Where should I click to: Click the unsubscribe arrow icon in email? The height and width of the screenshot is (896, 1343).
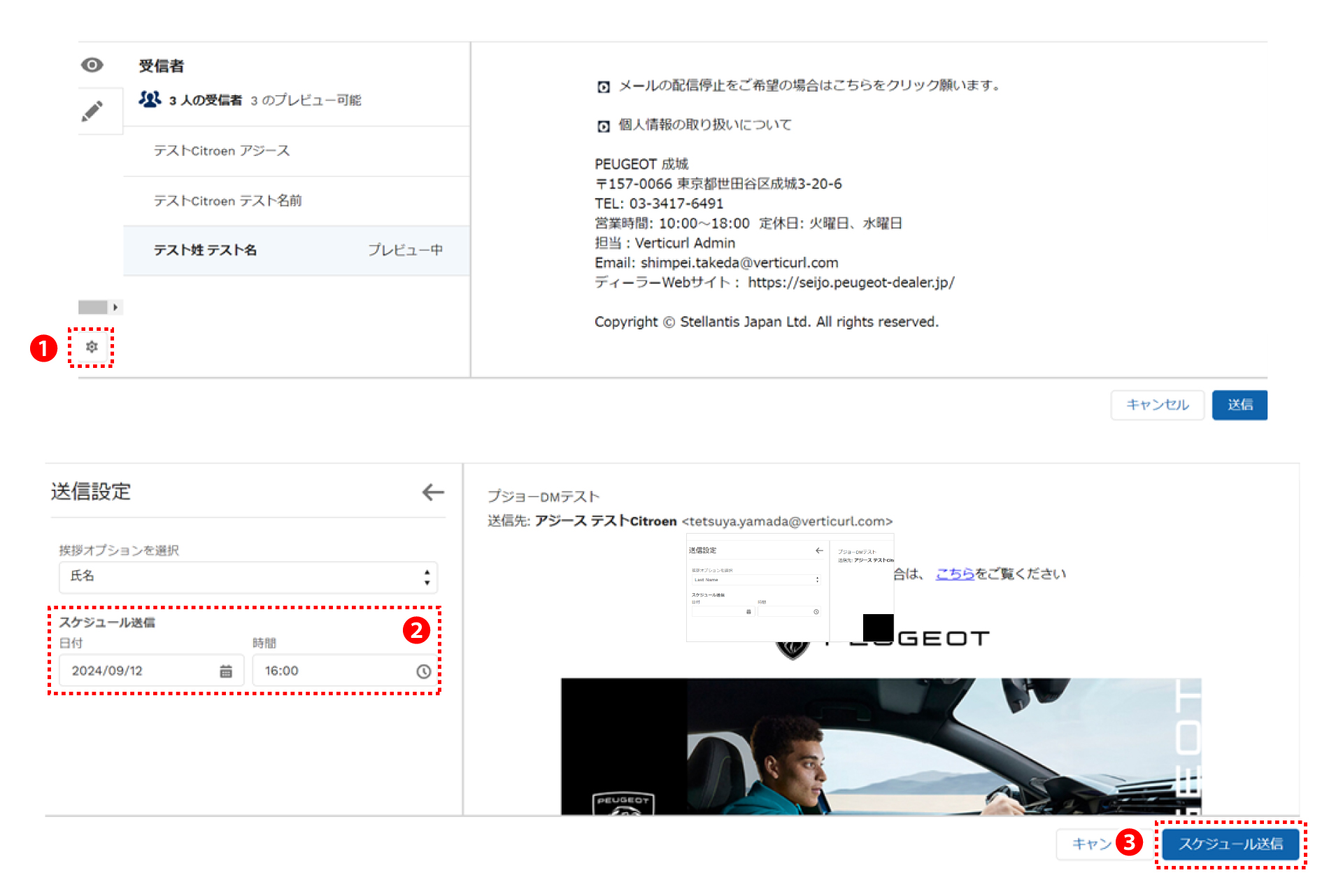pyautogui.click(x=603, y=87)
